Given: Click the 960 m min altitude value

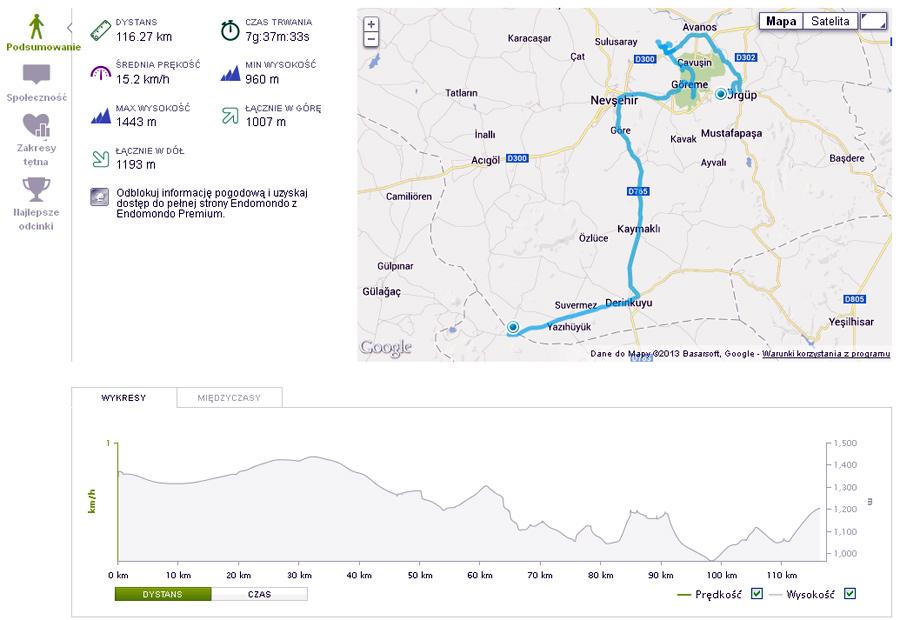Looking at the screenshot, I should point(262,79).
